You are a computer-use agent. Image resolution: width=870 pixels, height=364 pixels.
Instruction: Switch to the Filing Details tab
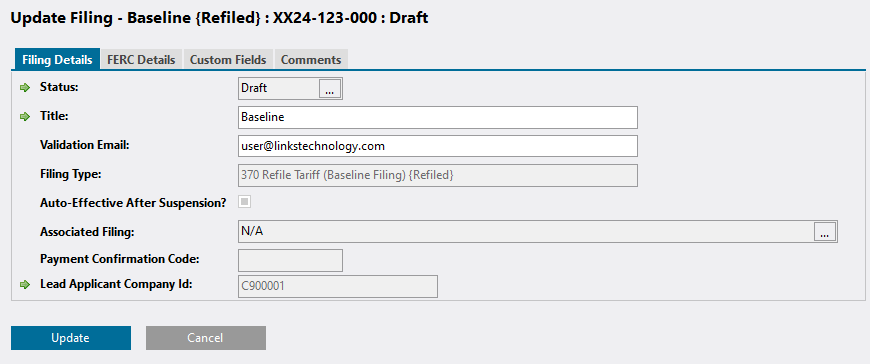point(57,59)
